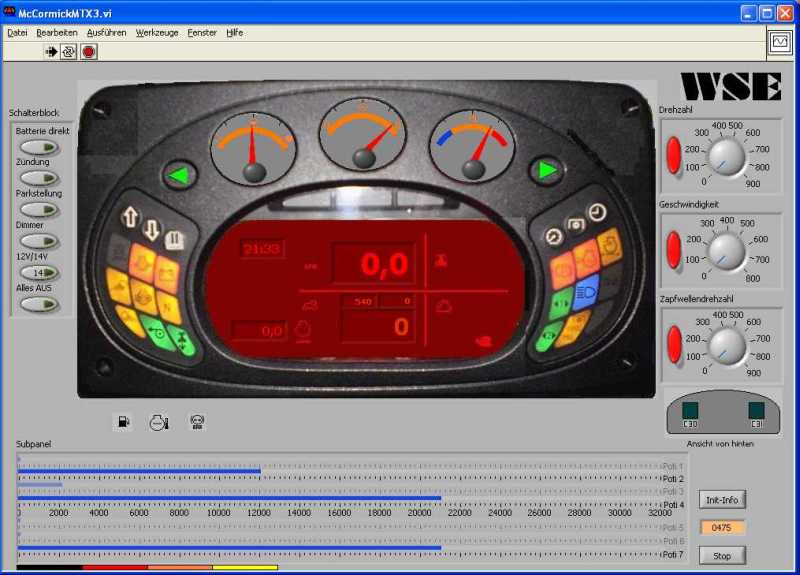Click the left orange-arc gauge
The width and height of the screenshot is (800, 575).
pos(254,147)
